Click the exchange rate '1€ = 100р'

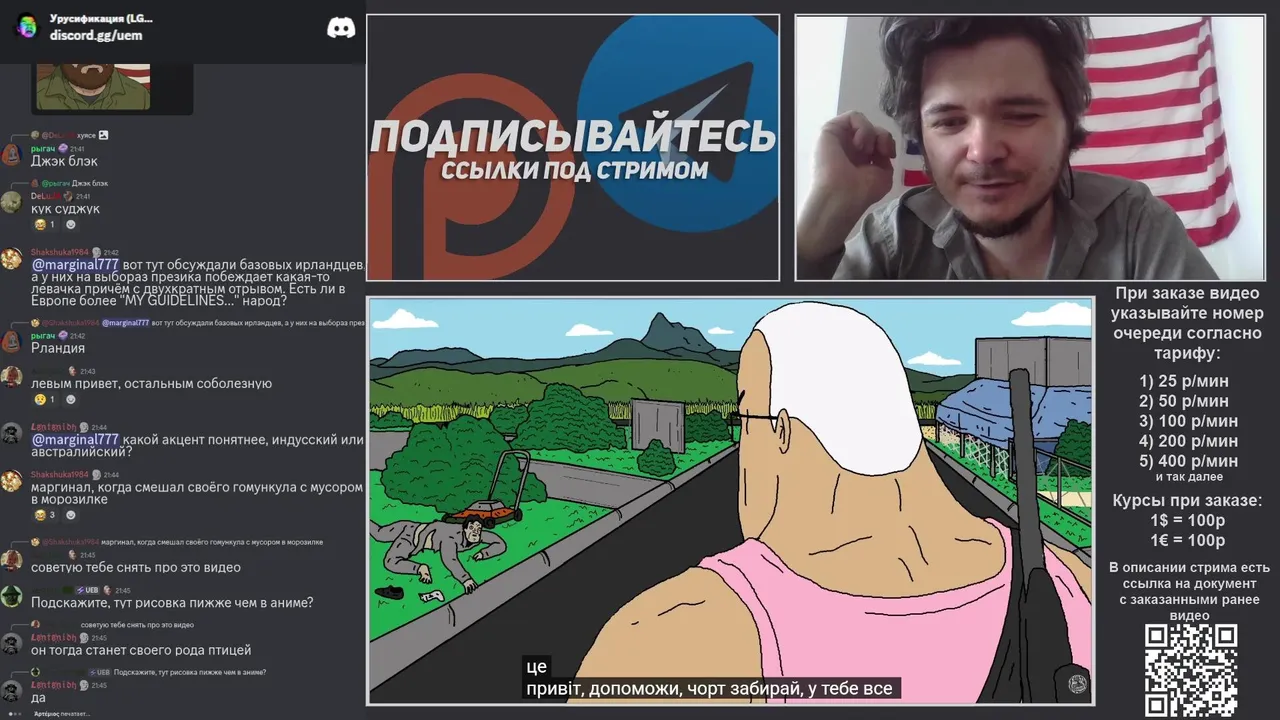[1187, 541]
